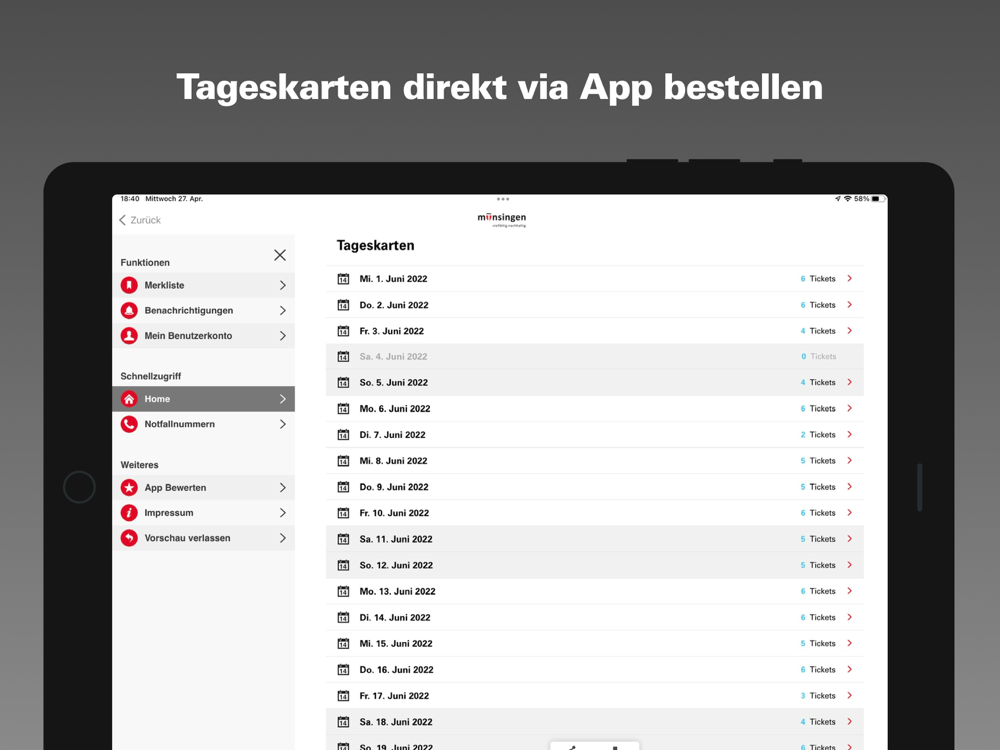Close the side menu with the X icon
Viewport: 1000px width, 750px height.
(280, 255)
